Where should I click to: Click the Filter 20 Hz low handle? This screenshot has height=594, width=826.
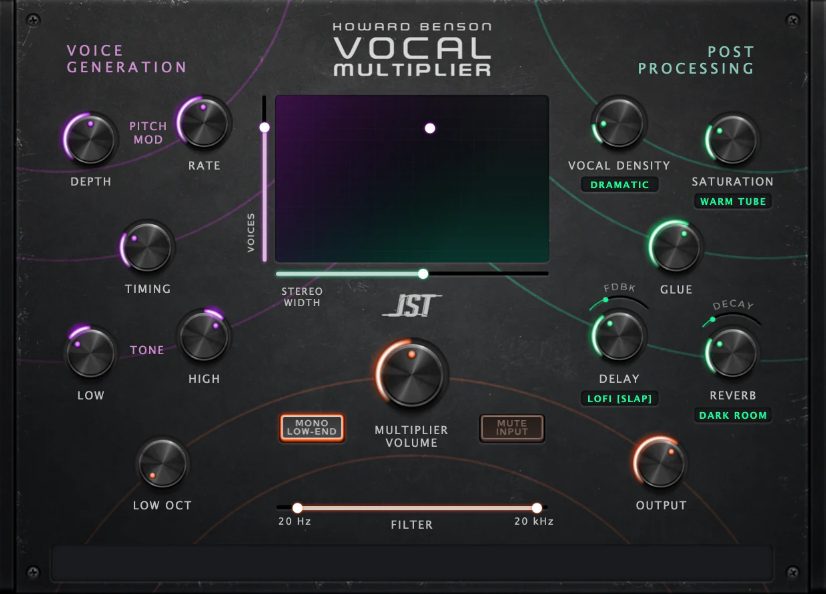tap(298, 508)
